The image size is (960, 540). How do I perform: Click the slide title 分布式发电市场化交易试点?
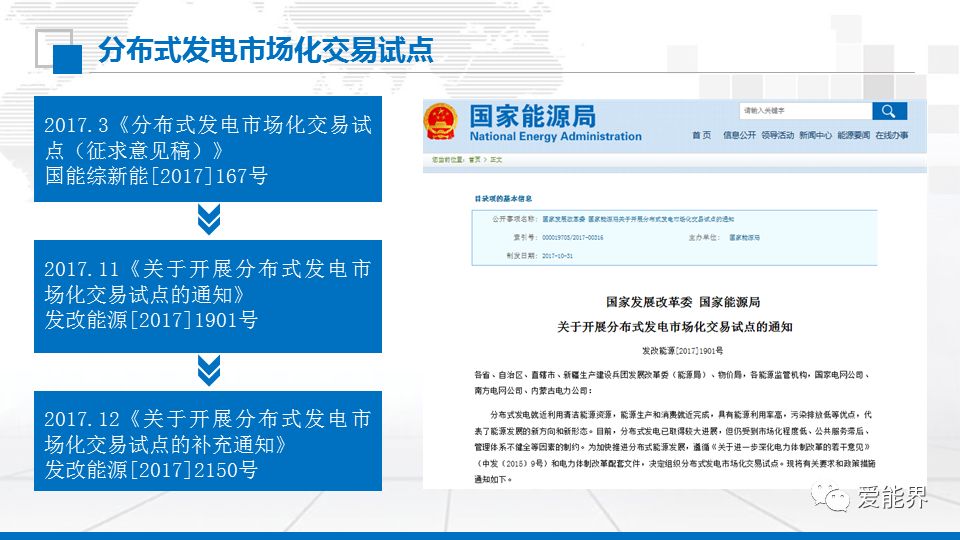[x=265, y=52]
